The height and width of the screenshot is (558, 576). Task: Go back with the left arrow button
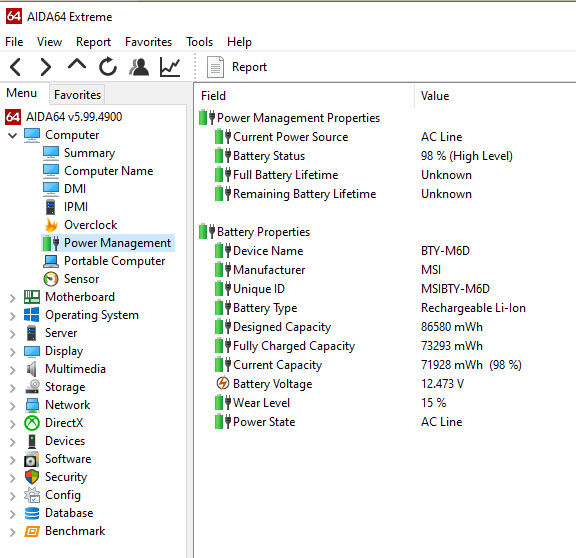pos(16,67)
